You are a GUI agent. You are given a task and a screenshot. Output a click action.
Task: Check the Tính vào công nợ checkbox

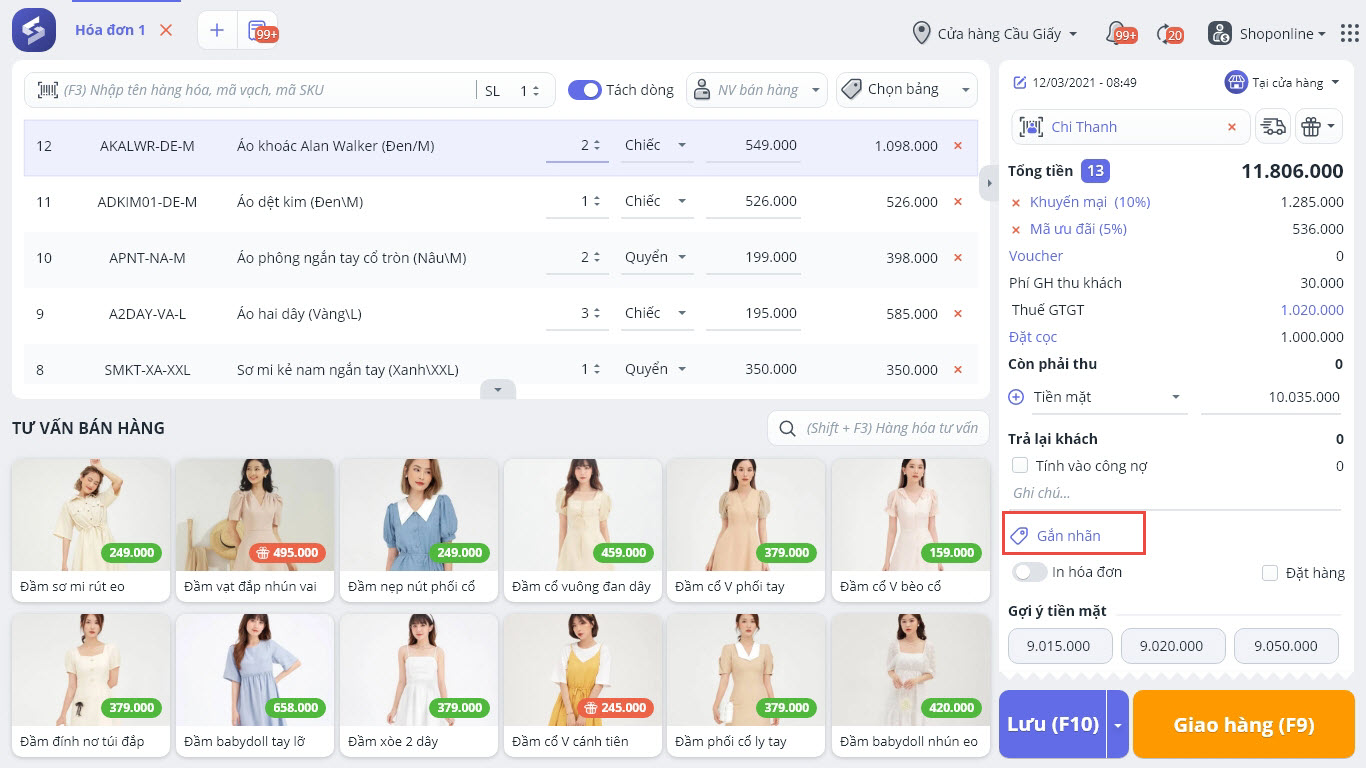click(1020, 465)
